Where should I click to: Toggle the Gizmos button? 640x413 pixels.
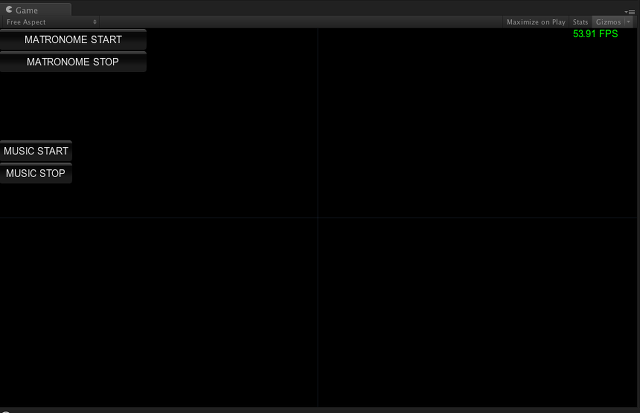click(608, 22)
